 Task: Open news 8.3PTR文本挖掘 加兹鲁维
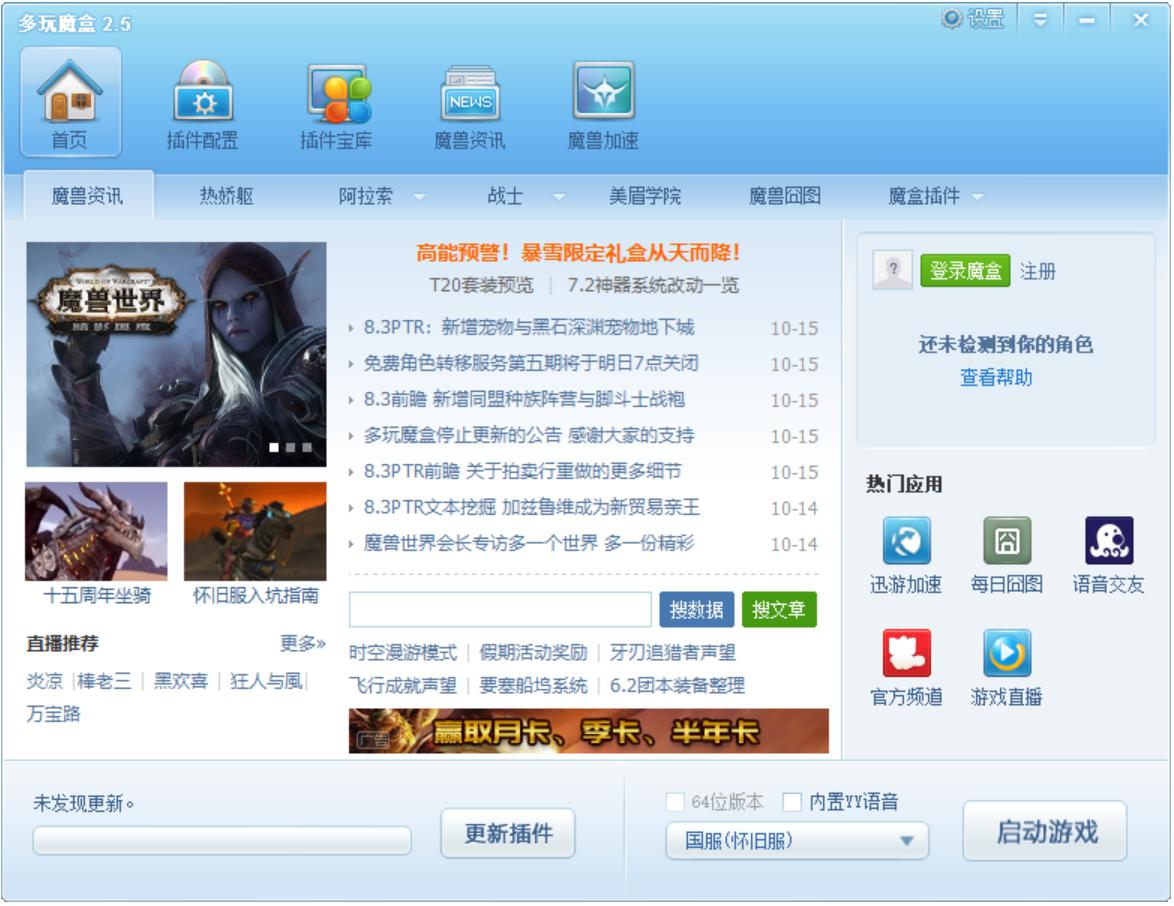click(x=532, y=507)
